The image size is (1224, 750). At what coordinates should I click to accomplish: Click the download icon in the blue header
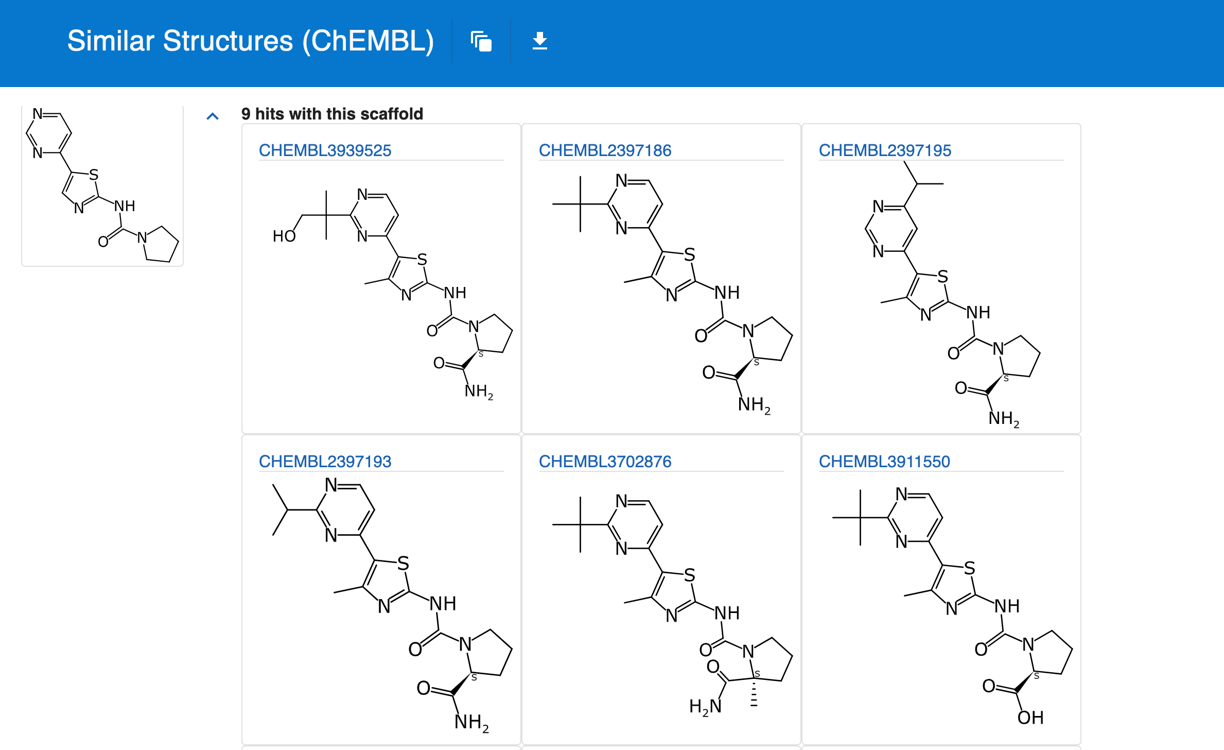coord(539,41)
